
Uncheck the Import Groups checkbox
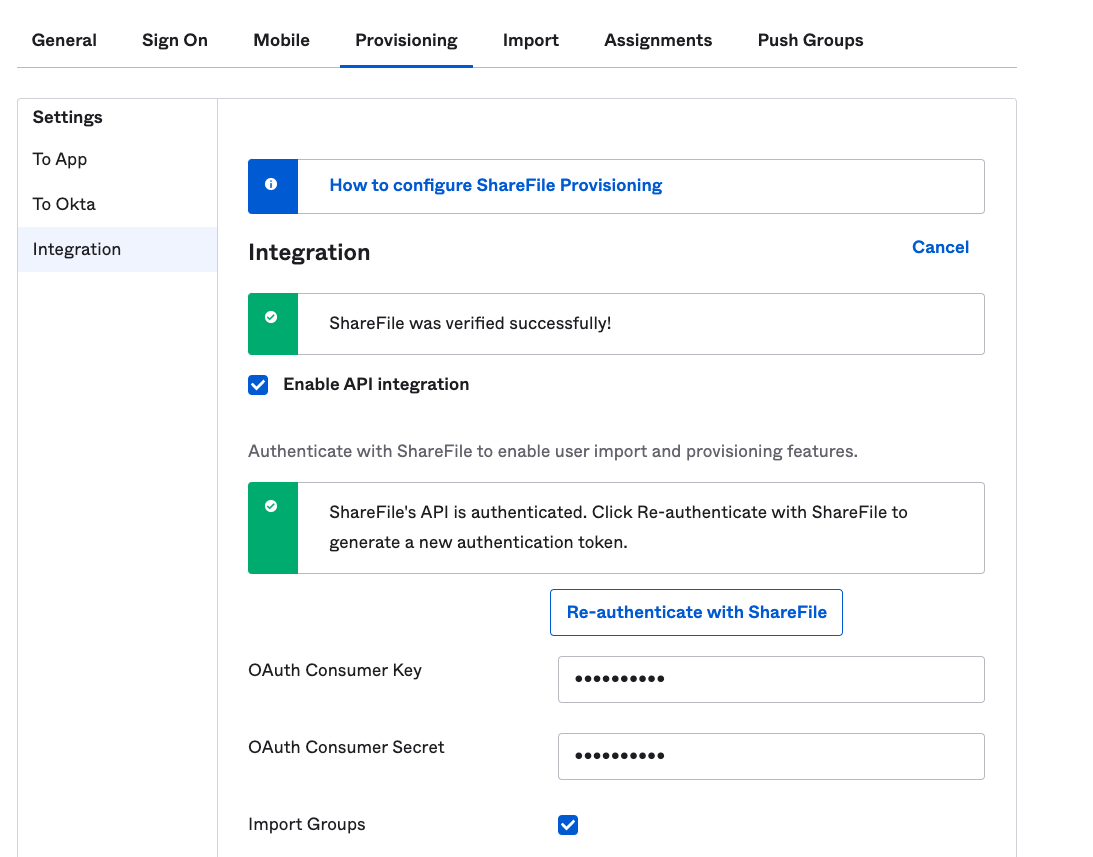(567, 824)
